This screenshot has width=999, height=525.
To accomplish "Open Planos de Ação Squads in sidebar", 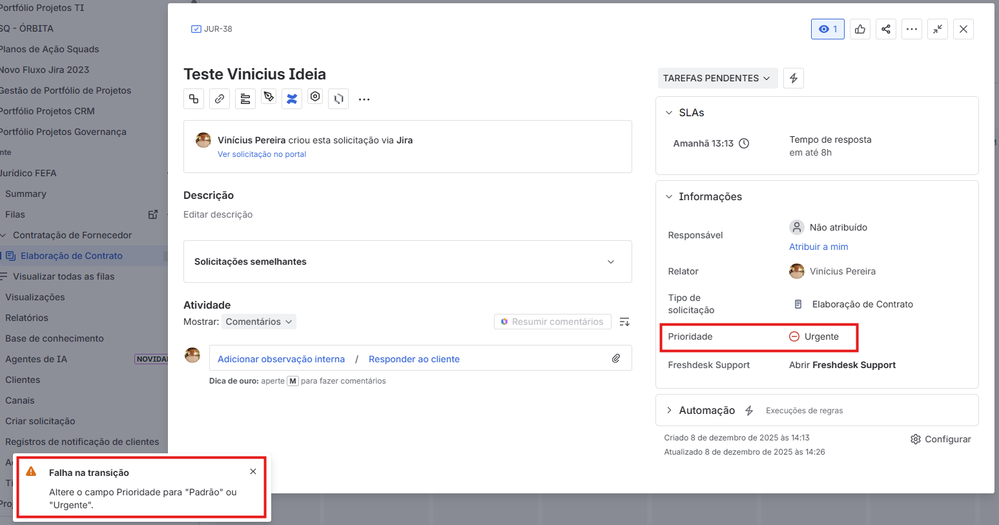I will (50, 49).
